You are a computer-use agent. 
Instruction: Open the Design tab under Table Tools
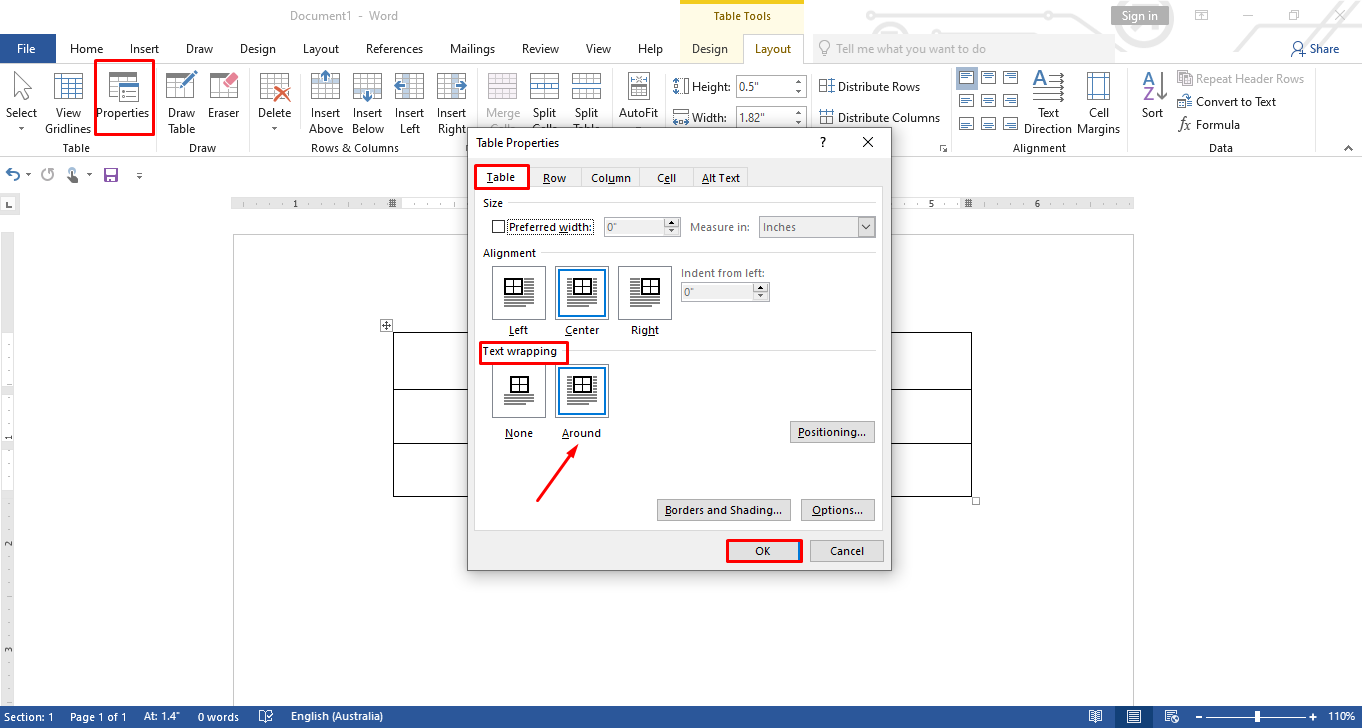pos(710,48)
